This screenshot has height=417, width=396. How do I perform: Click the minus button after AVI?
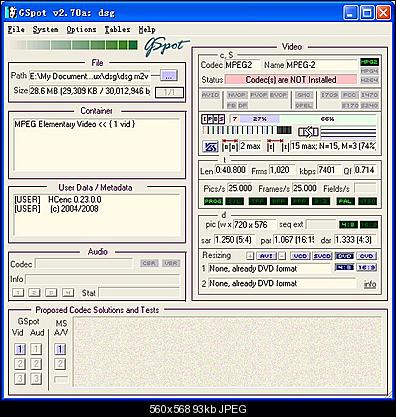click(x=282, y=256)
